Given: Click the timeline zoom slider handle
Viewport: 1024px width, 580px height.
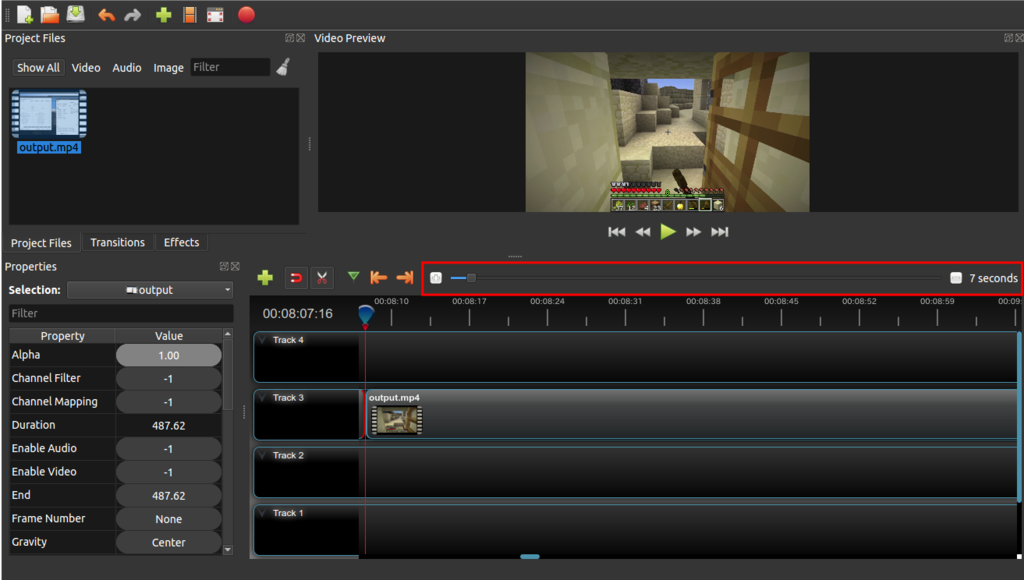Looking at the screenshot, I should 471,278.
